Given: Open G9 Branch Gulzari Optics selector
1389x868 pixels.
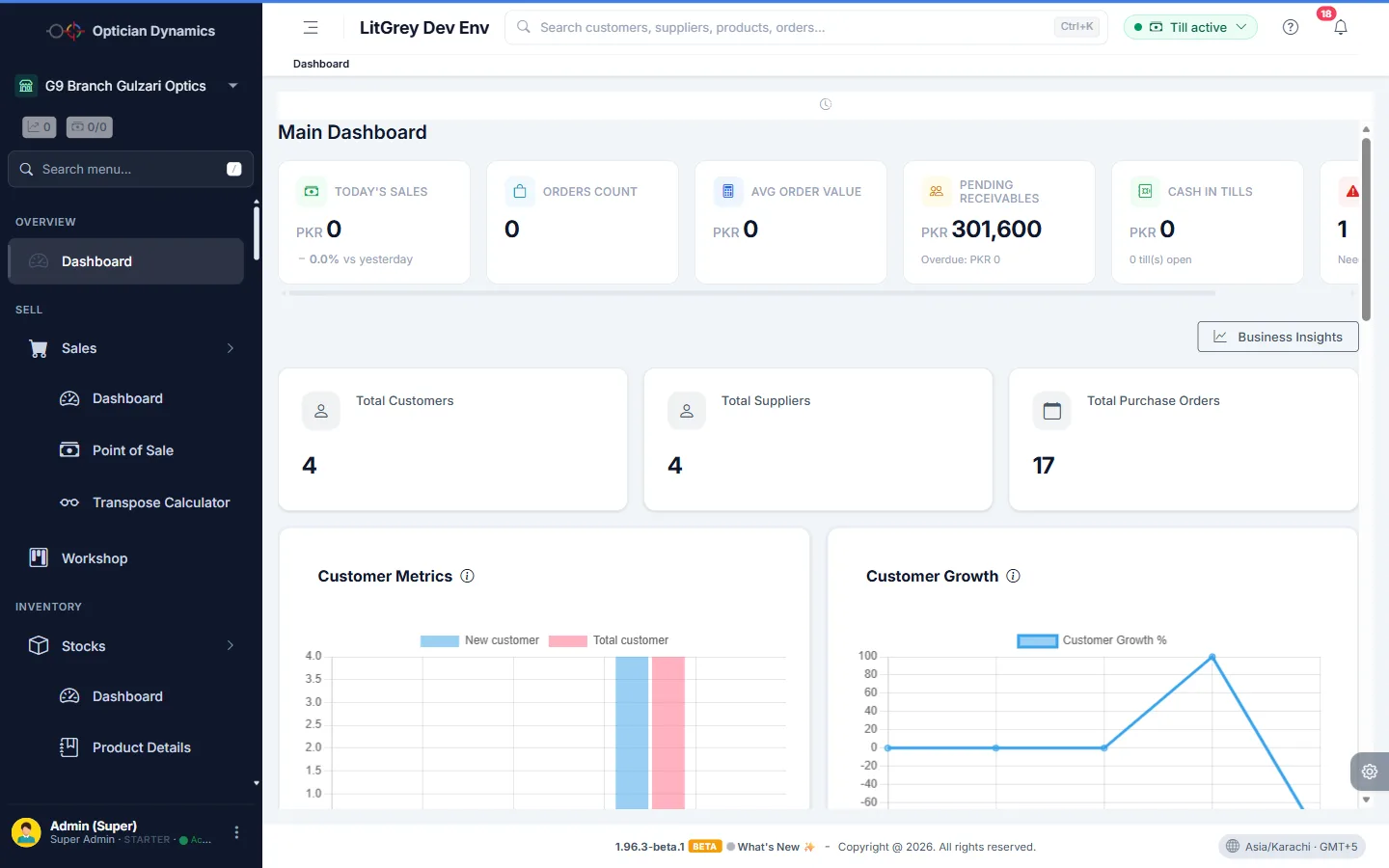Looking at the screenshot, I should pos(126,86).
